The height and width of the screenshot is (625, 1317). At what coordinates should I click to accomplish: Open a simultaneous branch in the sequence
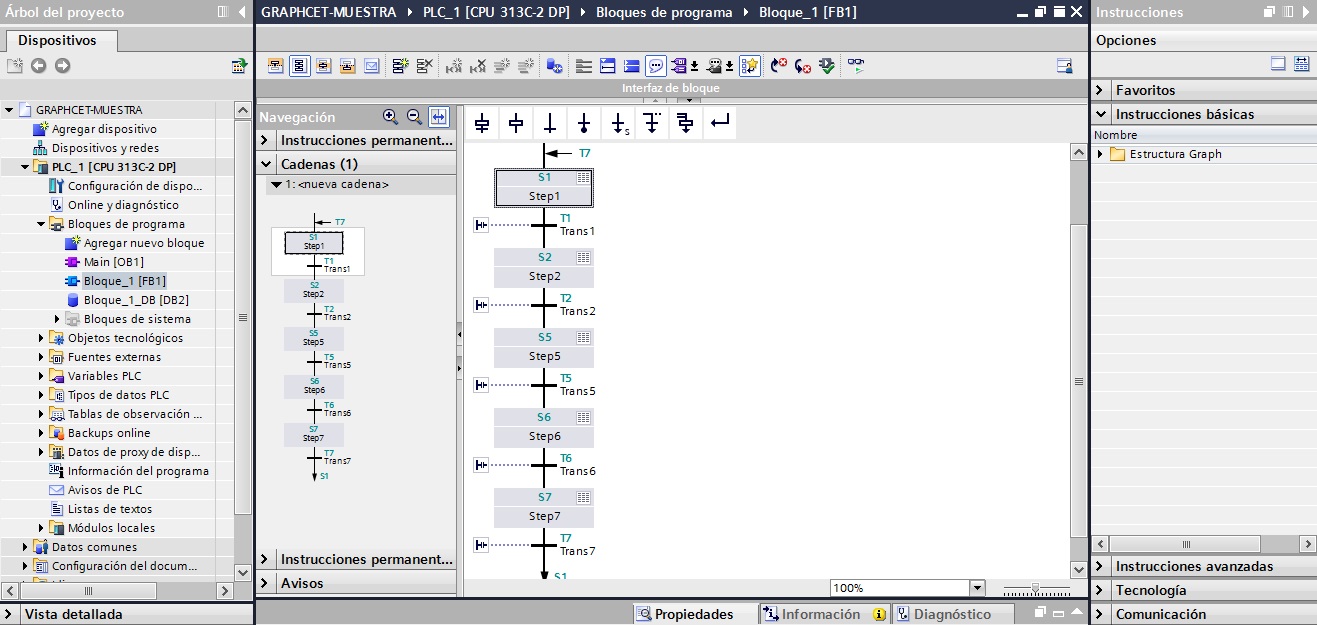pos(685,122)
